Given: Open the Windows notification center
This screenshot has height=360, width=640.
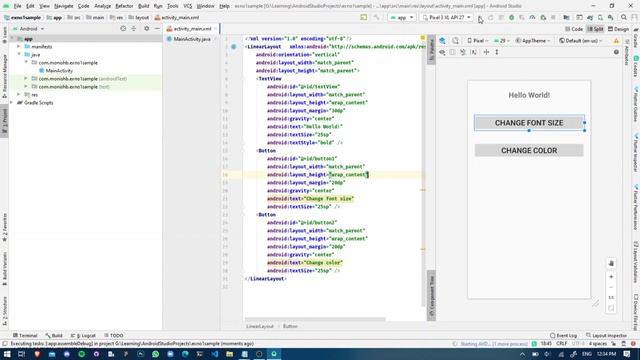Looking at the screenshot, I should click(x=627, y=354).
